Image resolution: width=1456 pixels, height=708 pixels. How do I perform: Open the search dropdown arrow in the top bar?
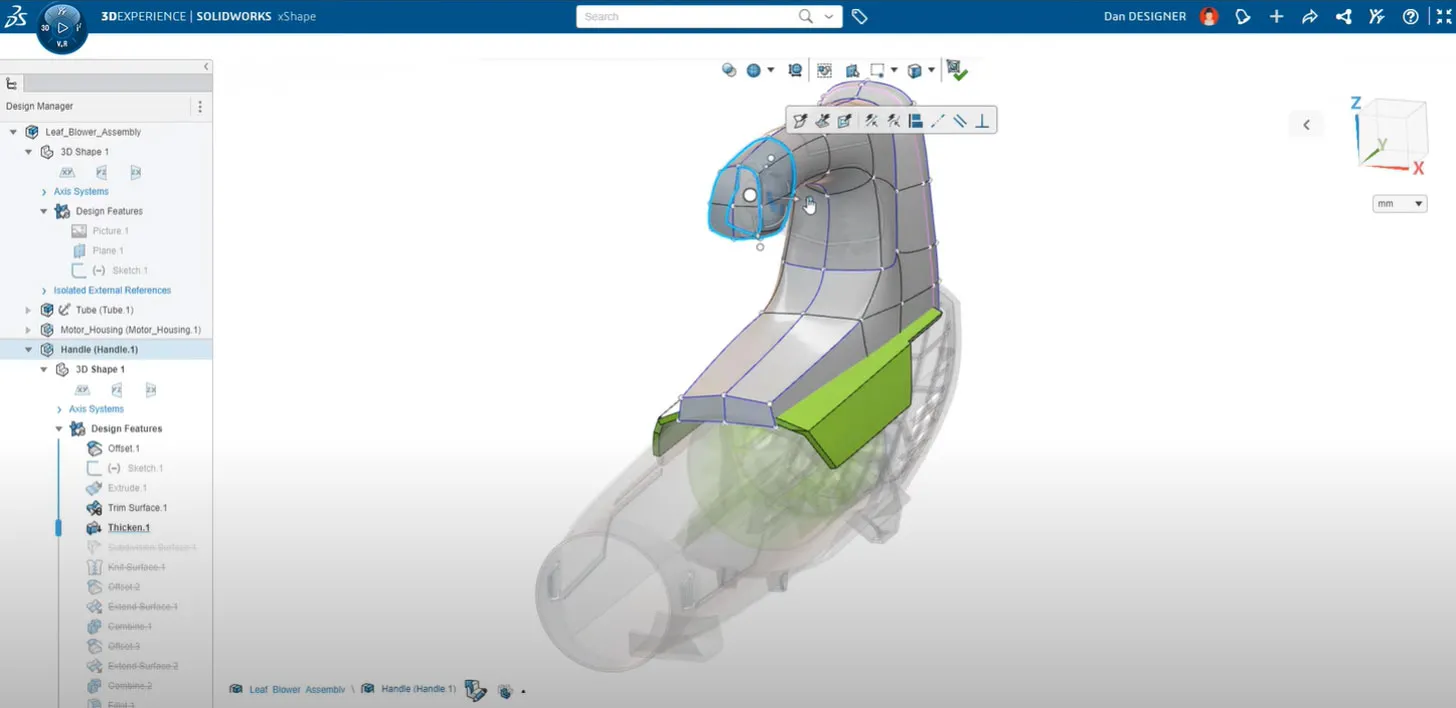pos(829,16)
